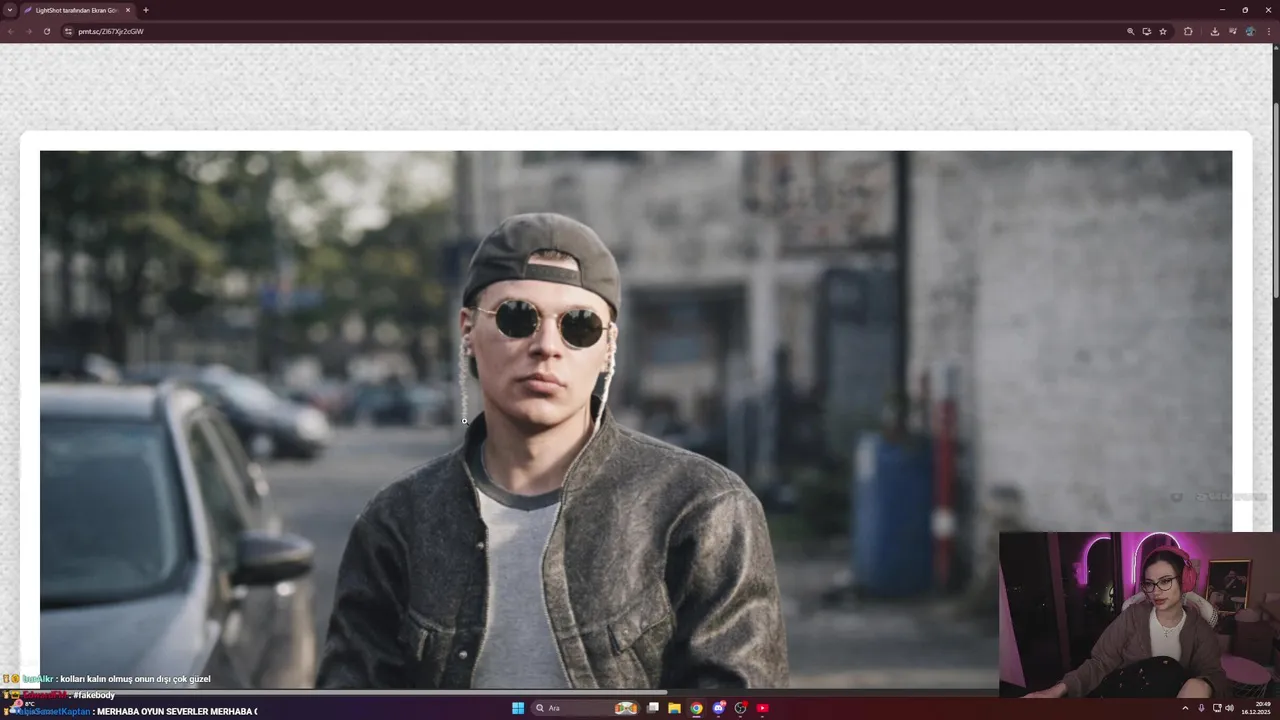
Task: Close the LightShot tab
Action: click(x=128, y=10)
